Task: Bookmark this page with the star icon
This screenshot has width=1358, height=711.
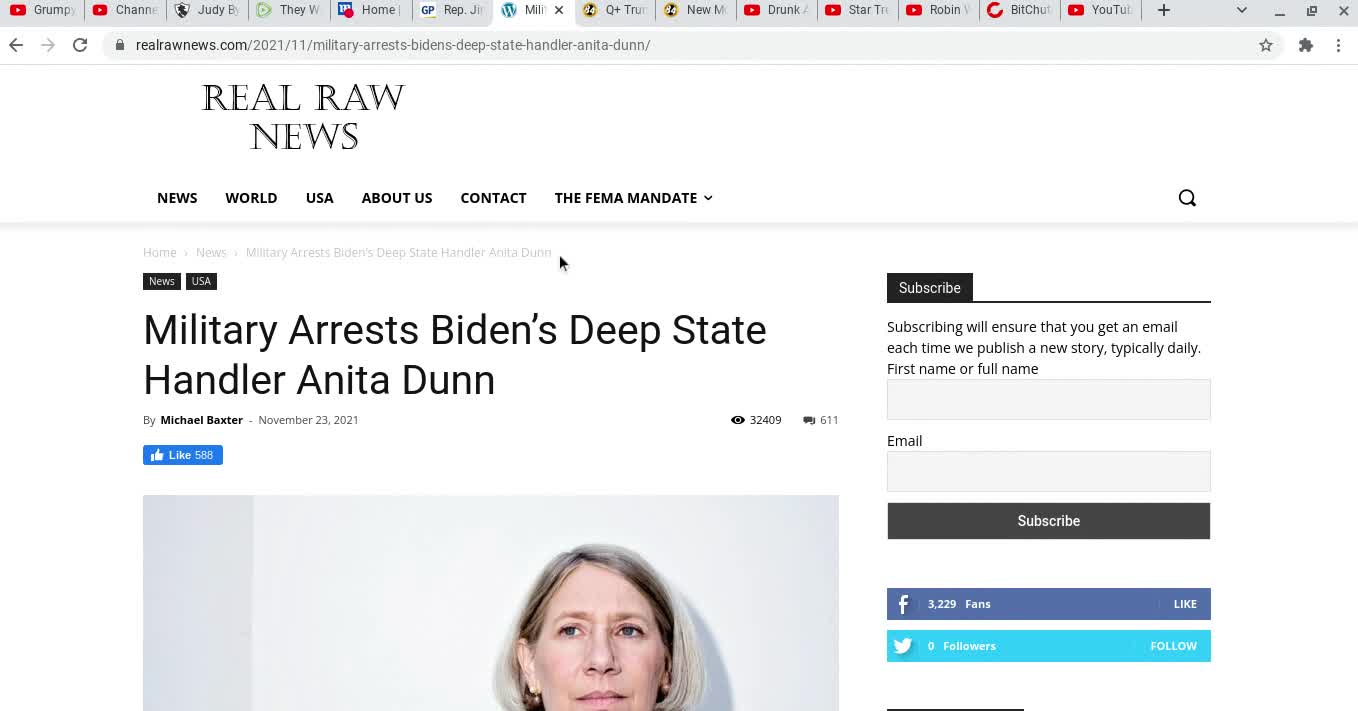Action: (x=1266, y=45)
